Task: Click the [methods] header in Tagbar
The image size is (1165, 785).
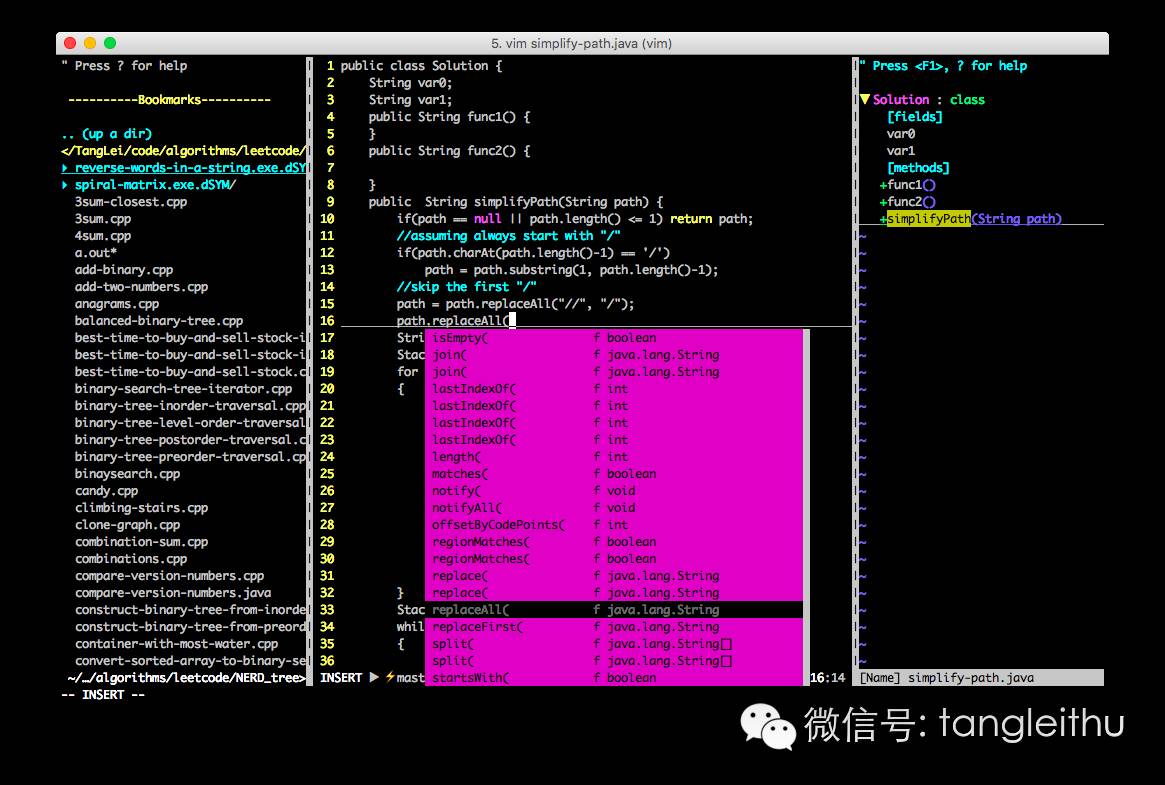Action: (918, 168)
